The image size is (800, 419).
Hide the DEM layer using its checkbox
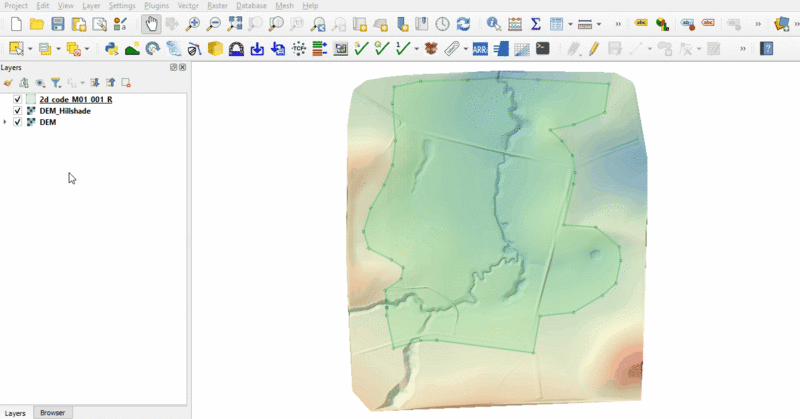pos(18,122)
